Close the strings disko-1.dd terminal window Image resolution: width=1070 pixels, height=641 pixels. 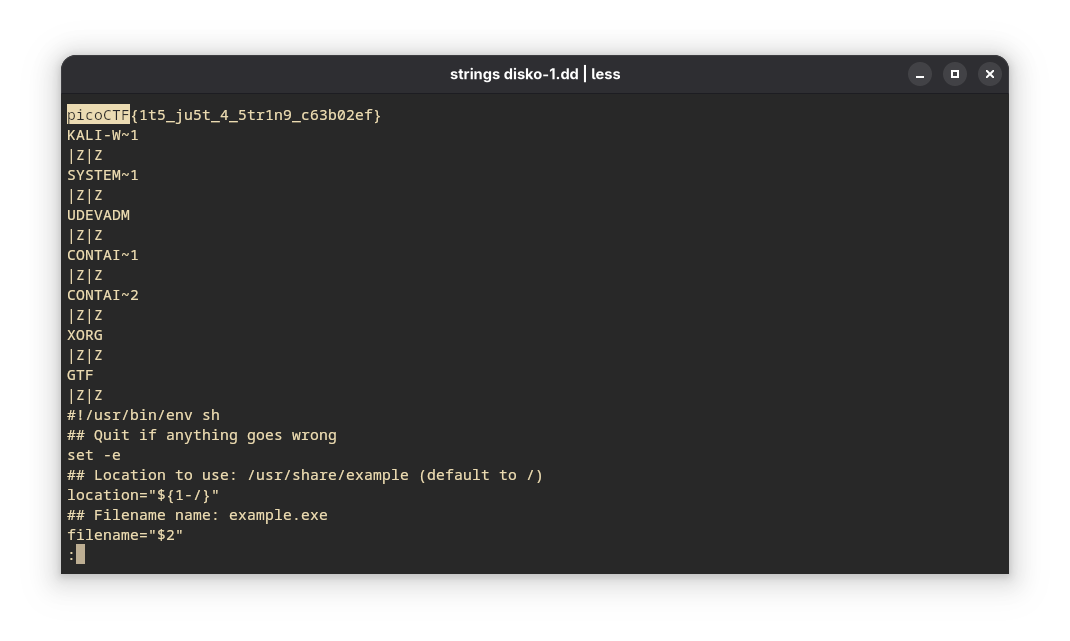click(x=990, y=74)
